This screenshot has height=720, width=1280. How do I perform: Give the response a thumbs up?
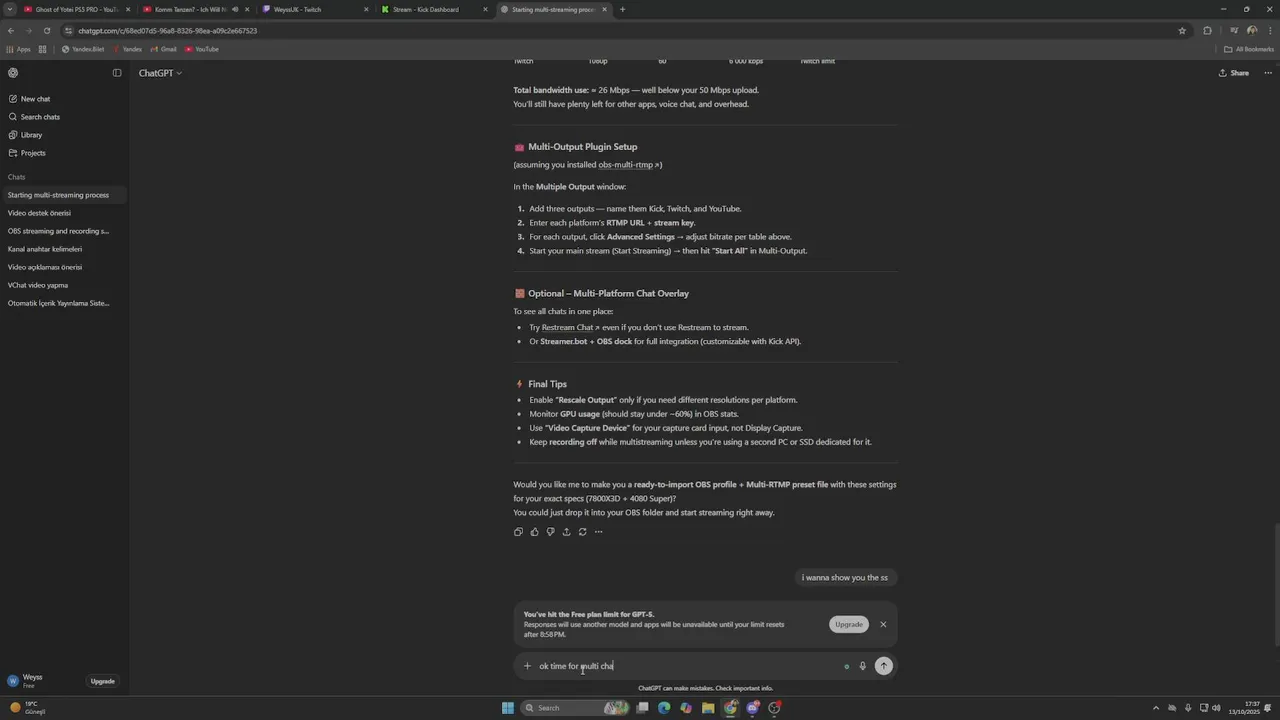click(534, 532)
